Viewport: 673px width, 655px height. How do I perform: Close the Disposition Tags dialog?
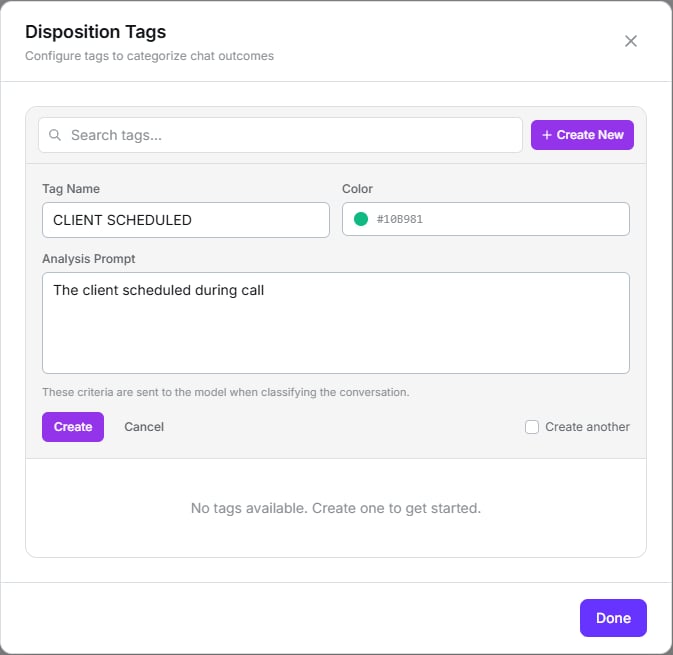631,41
